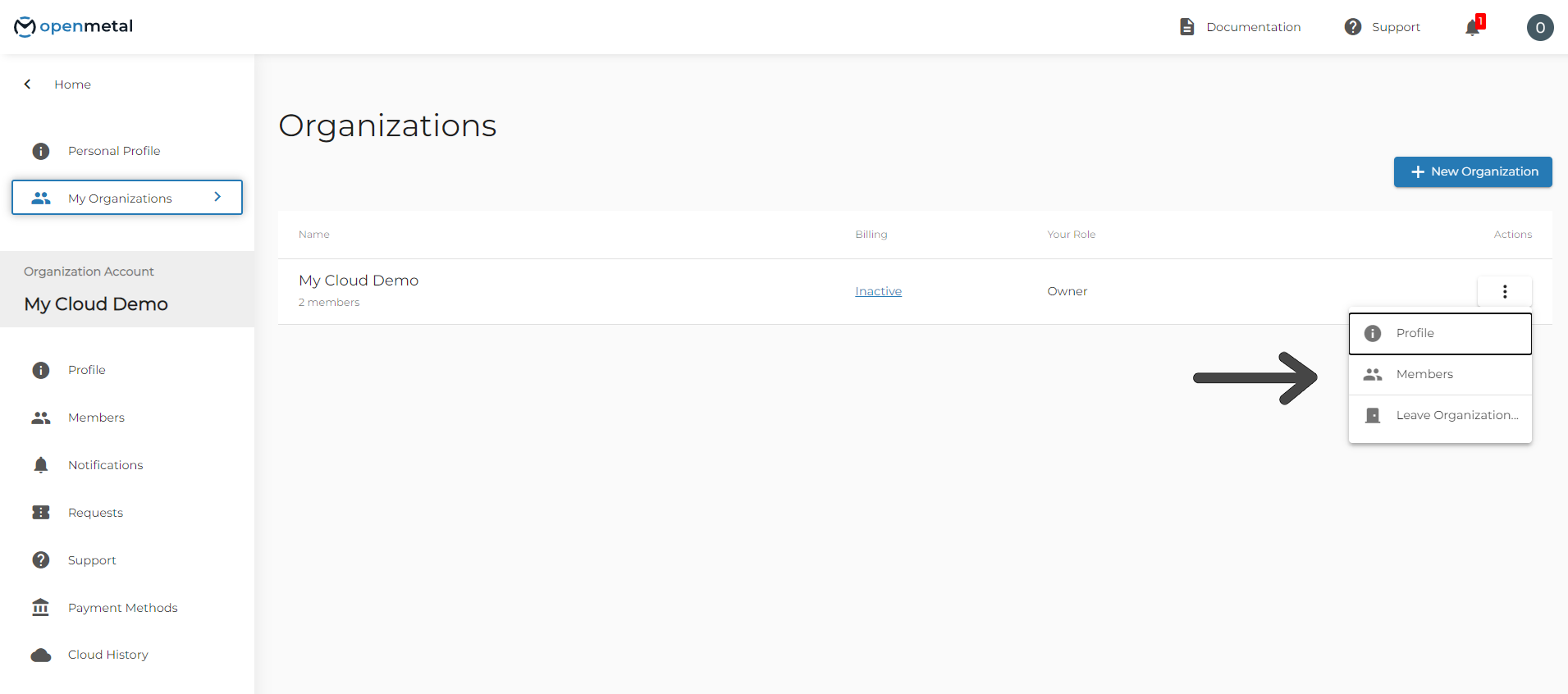The height and width of the screenshot is (694, 1568).
Task: Click the Payment Methods bank icon
Action: [x=41, y=608]
